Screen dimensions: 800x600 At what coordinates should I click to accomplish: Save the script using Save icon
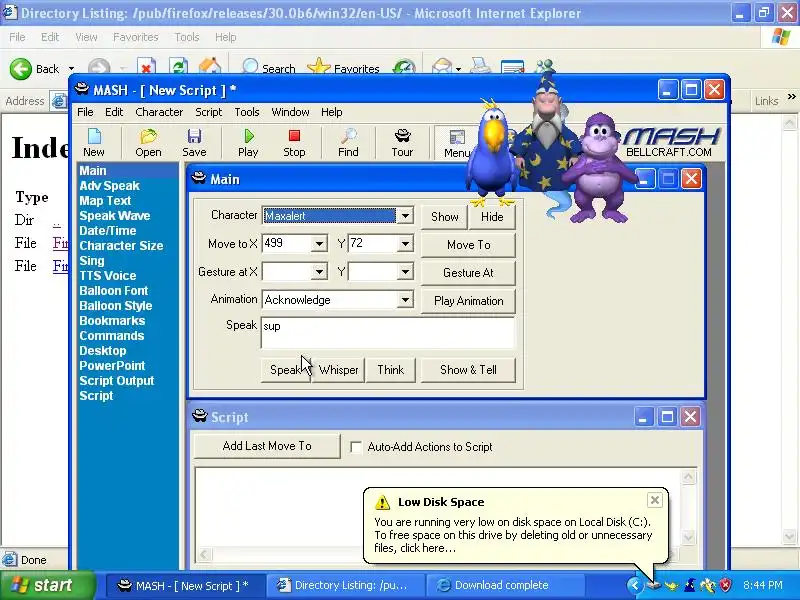coord(194,142)
